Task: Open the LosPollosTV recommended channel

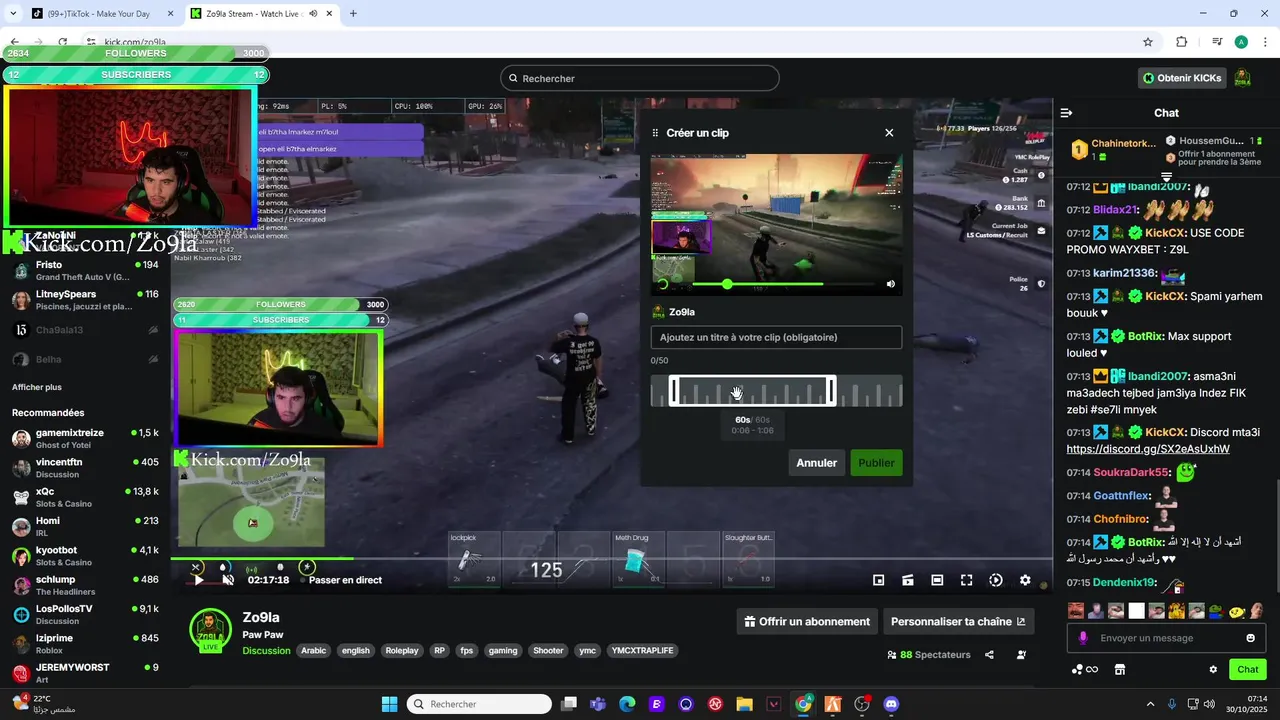Action: pos(85,614)
